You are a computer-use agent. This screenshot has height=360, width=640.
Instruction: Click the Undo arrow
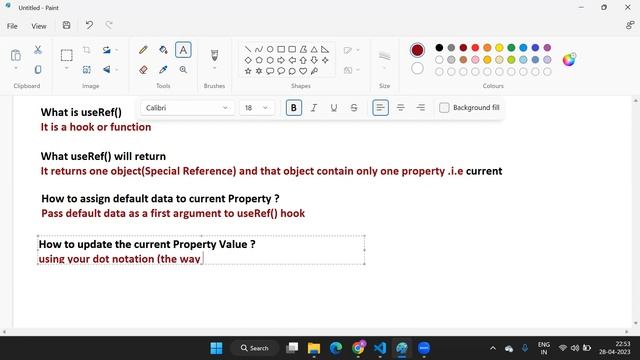coord(89,25)
